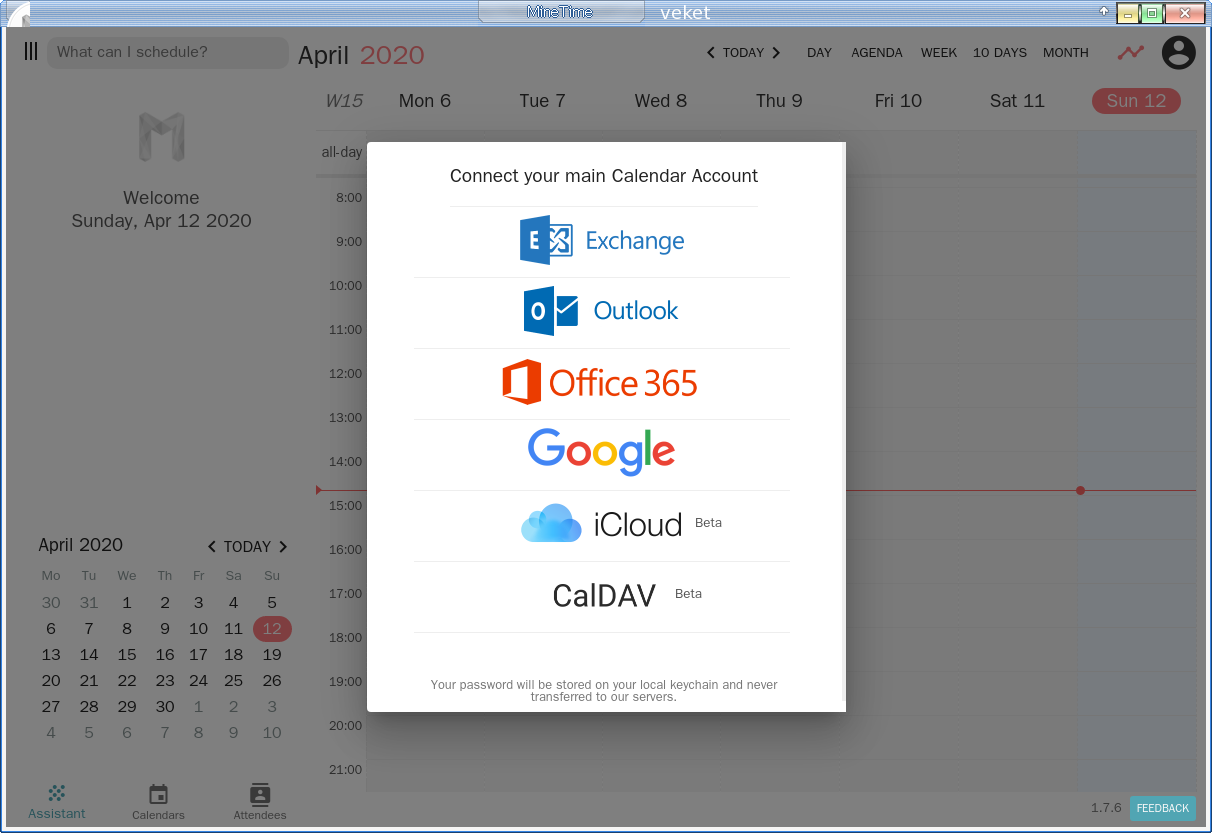Open the user profile account icon
Viewport: 1212px width, 833px height.
(1179, 52)
